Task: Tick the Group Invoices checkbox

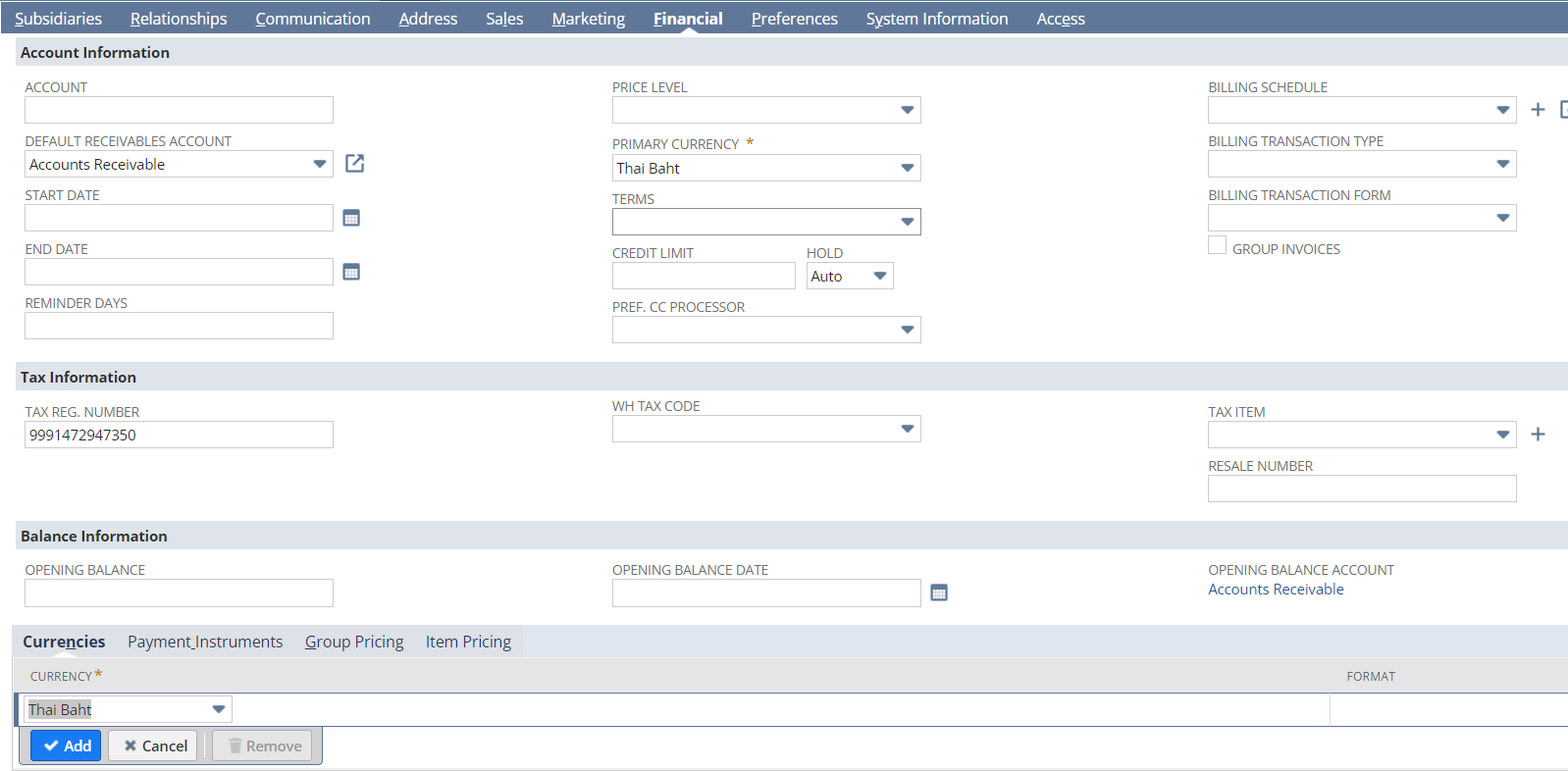Action: [x=1217, y=245]
